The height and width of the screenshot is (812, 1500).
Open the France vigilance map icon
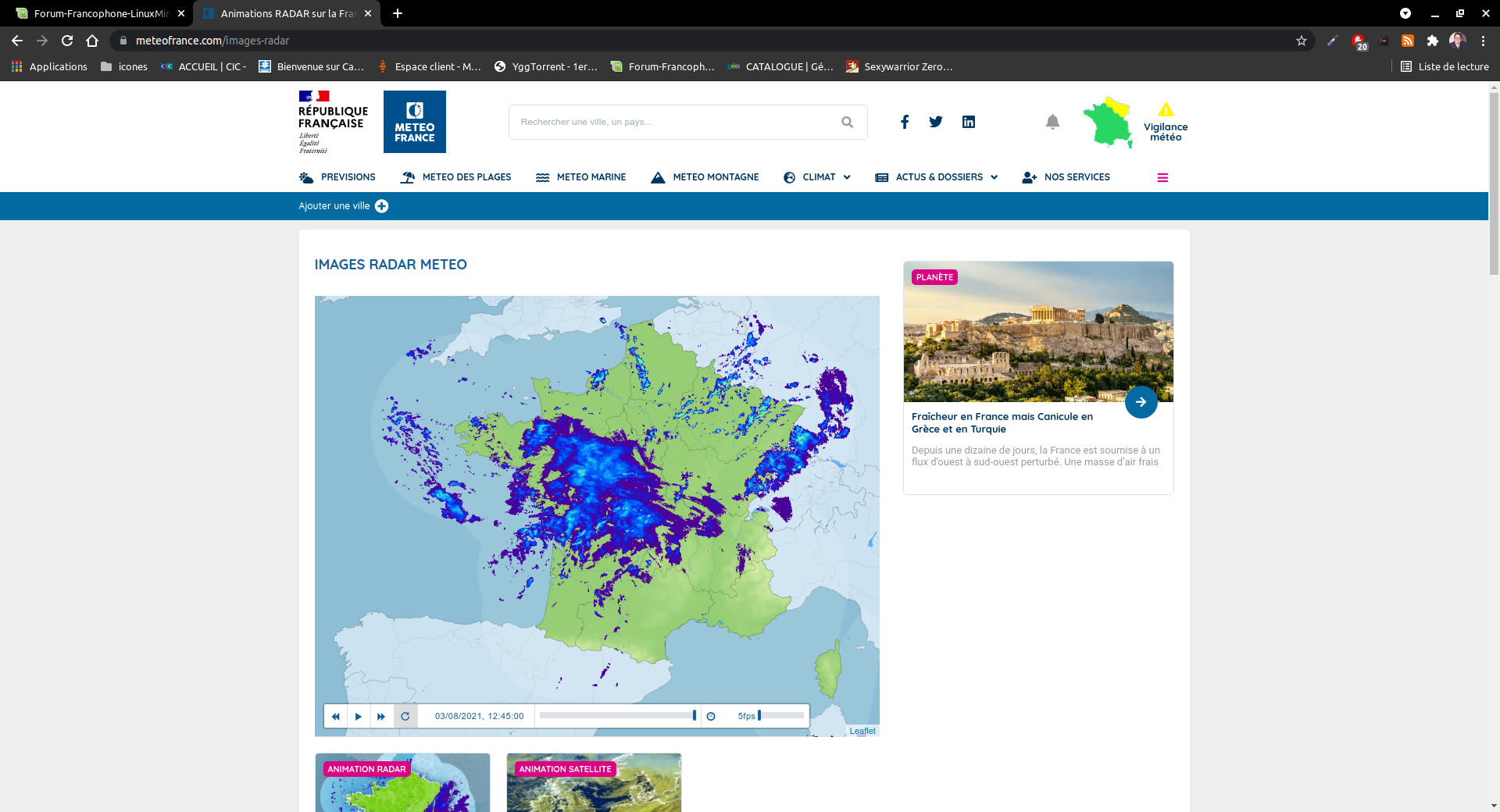click(x=1108, y=123)
